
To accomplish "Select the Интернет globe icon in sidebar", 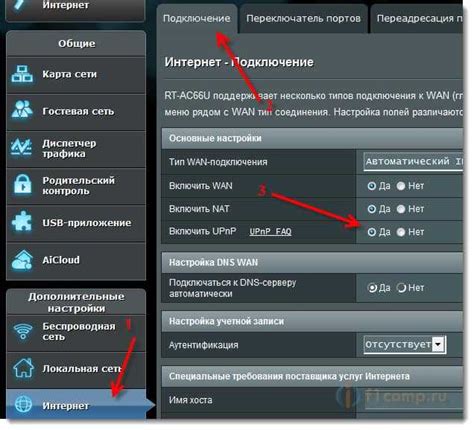I will point(23,405).
